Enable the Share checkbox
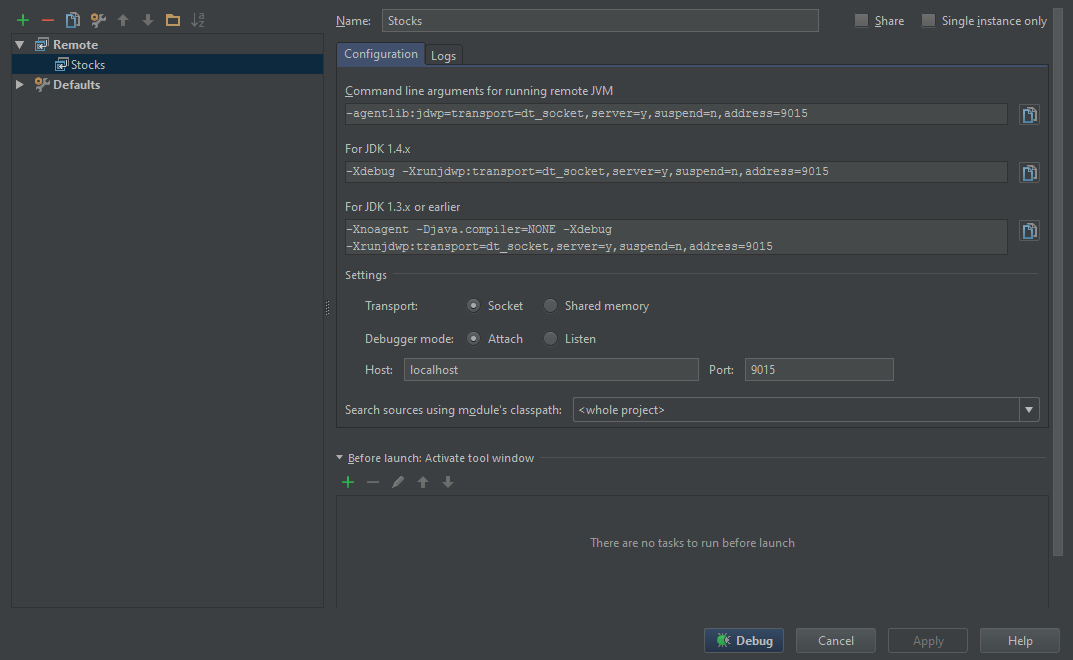Screen dimensions: 1073x660 click(x=861, y=21)
